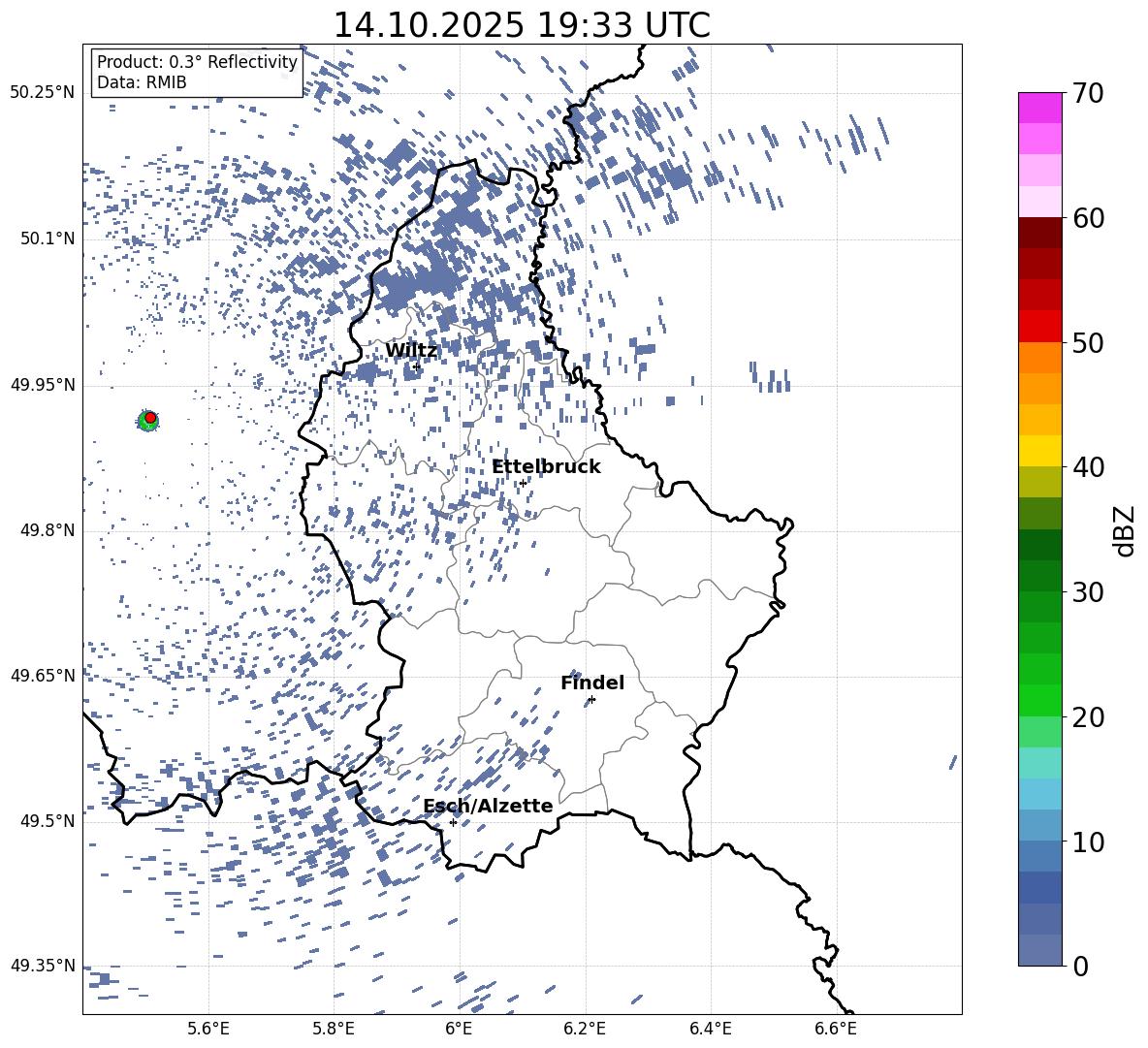Click the 6.6°E longitude label
The image size is (1148, 1048).
coord(836,1029)
